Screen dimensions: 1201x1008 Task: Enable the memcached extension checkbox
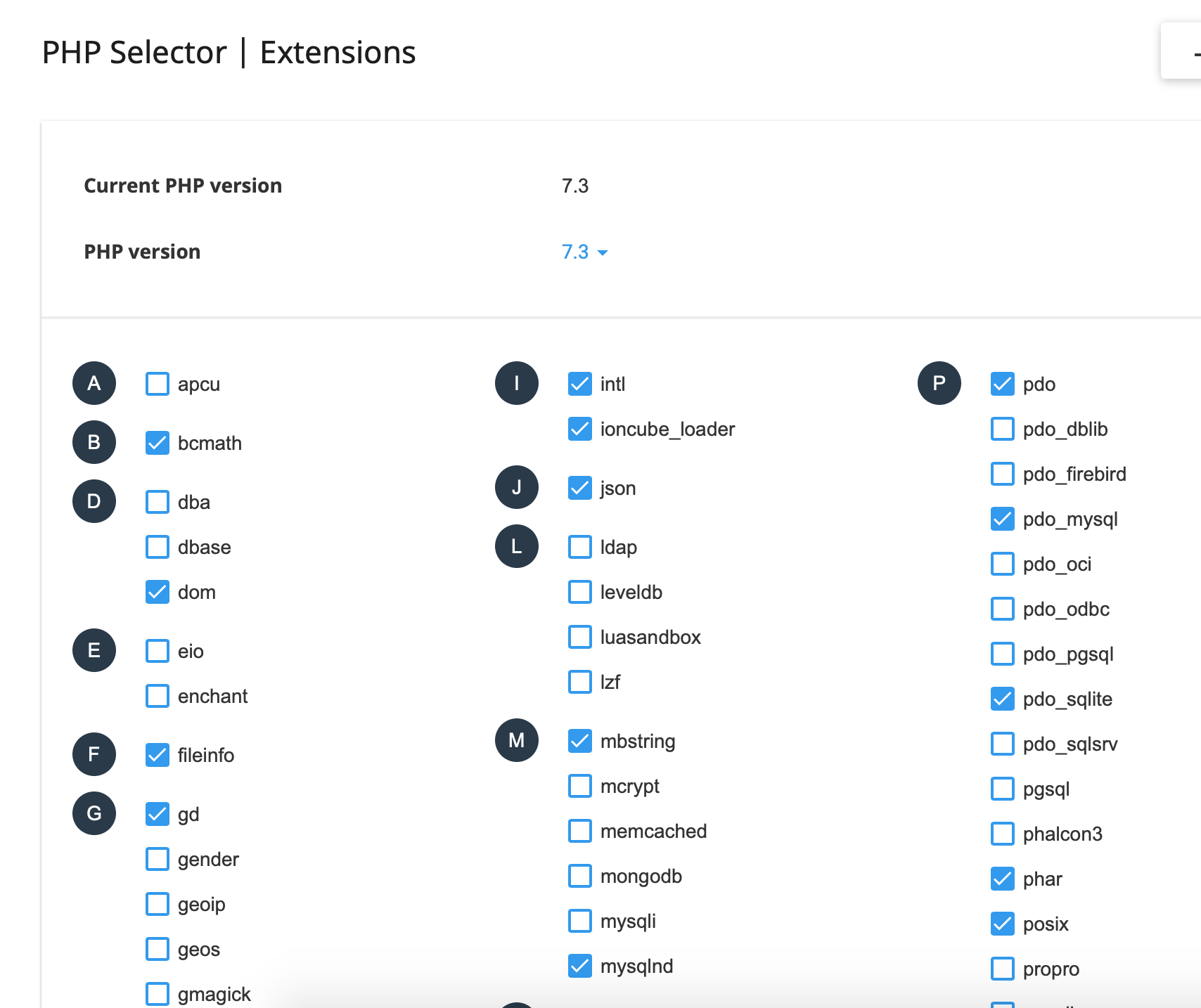point(580,831)
